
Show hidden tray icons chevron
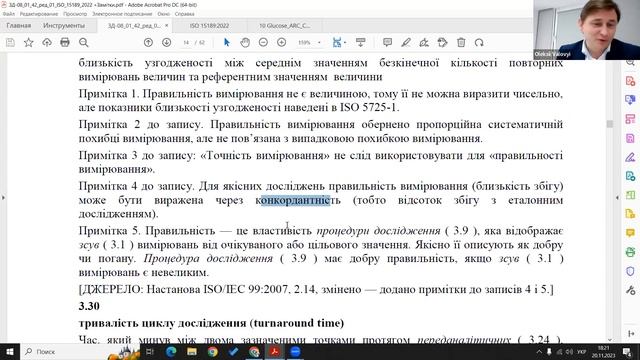[x=539, y=351]
